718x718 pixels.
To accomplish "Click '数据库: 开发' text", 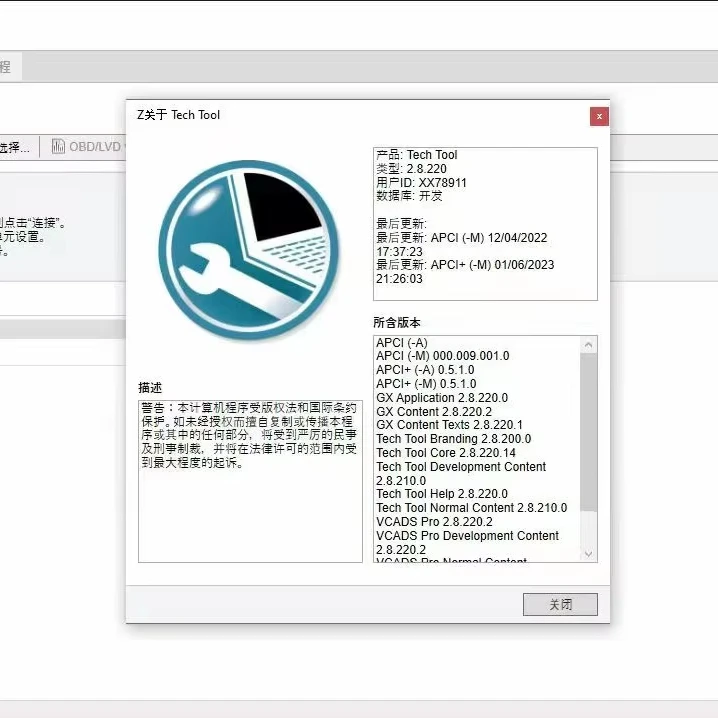I will 409,196.
